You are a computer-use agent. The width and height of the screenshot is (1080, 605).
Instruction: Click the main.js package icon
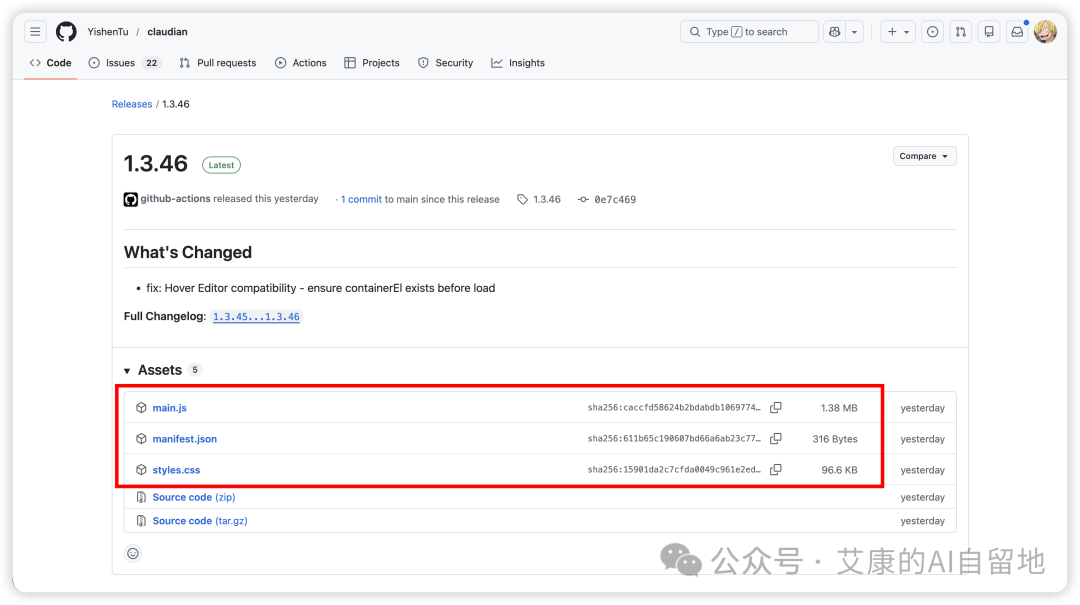(141, 408)
